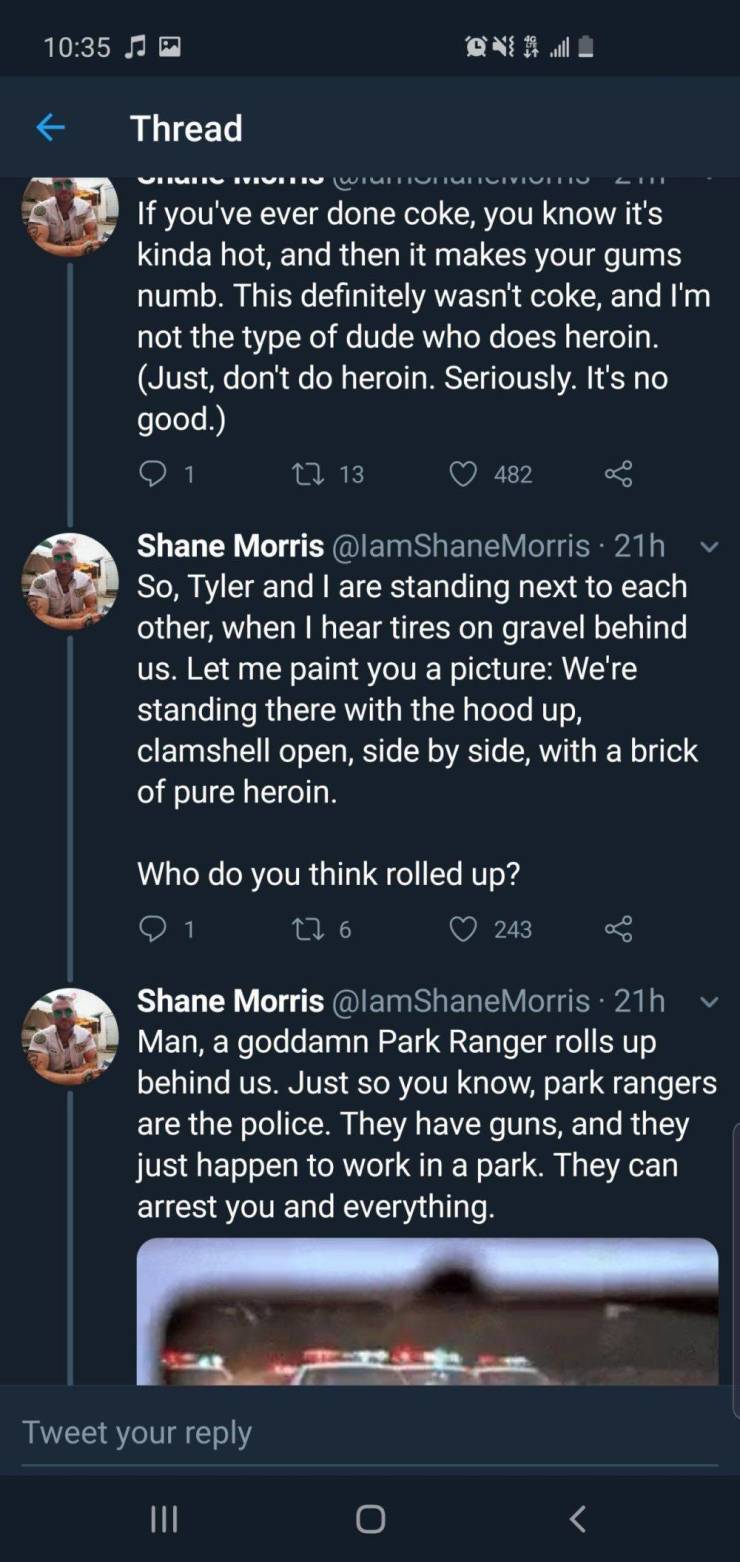This screenshot has width=740, height=1562.
Task: Reply to the coke tweet
Action: [152, 473]
